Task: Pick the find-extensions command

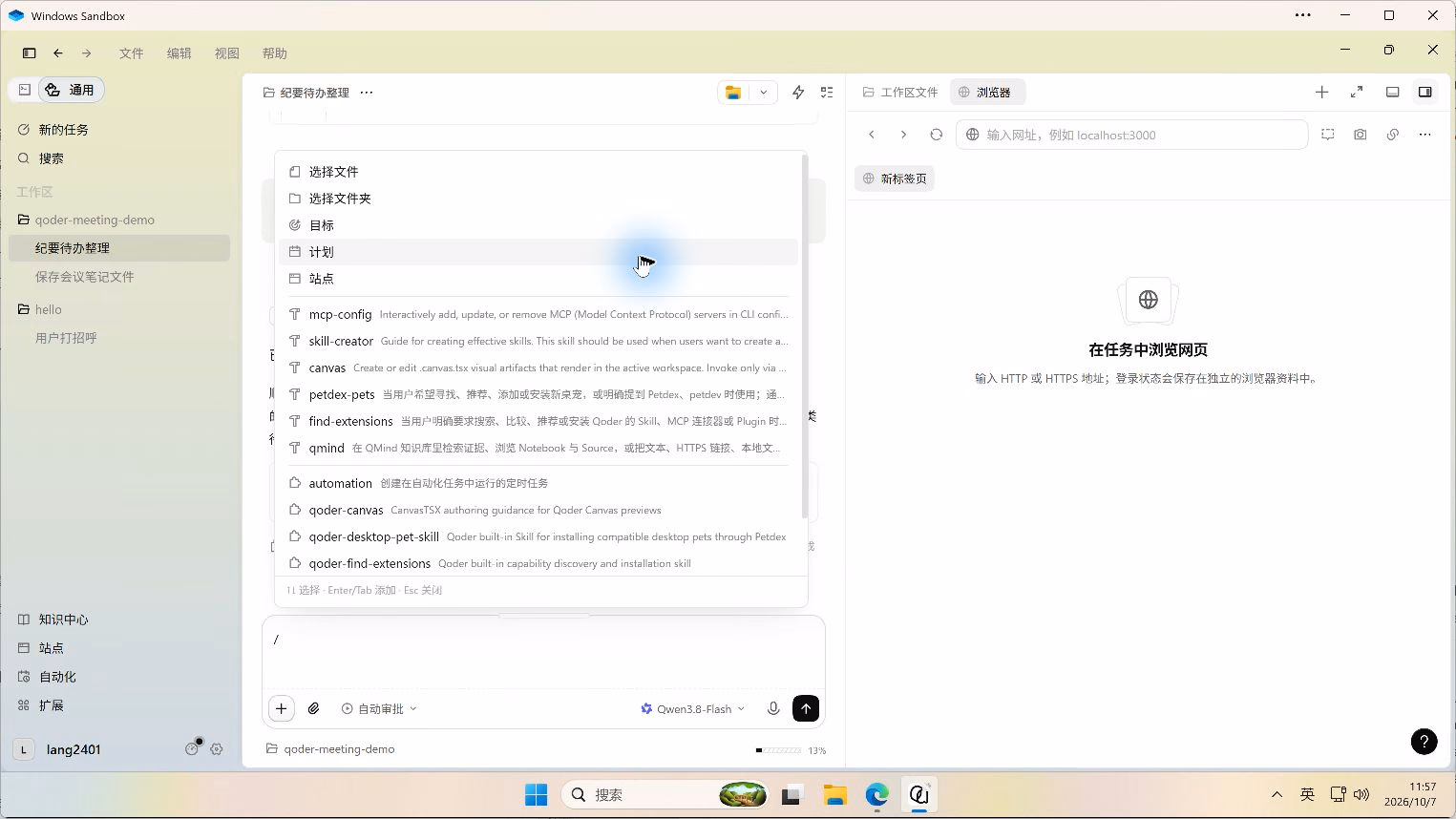Action: (538, 421)
